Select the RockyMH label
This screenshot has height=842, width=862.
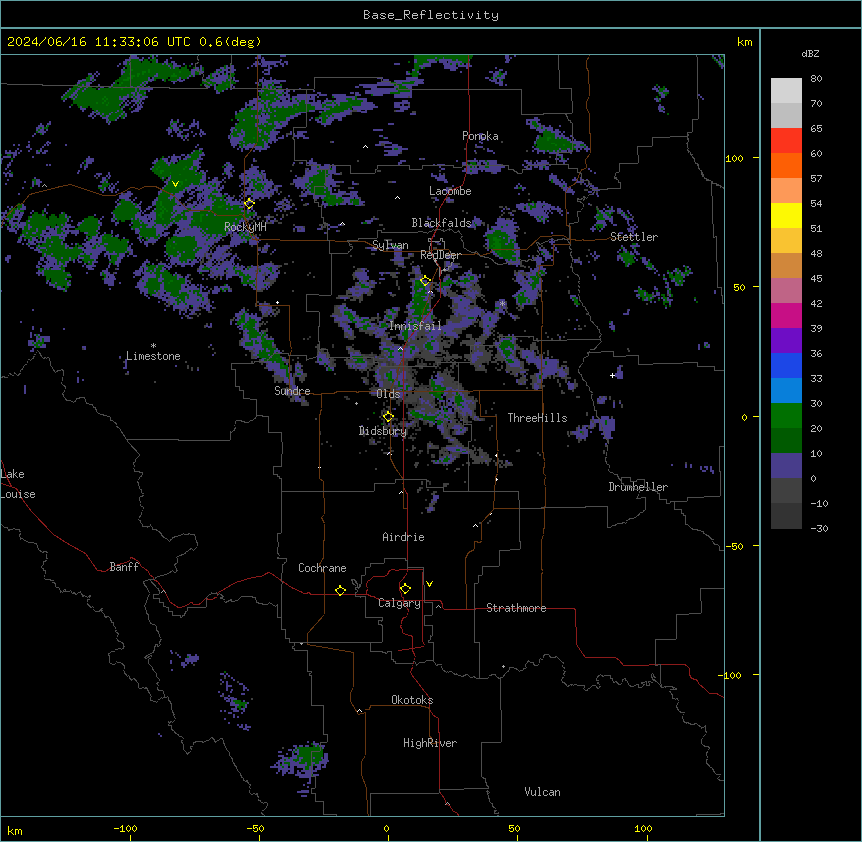tap(245, 227)
